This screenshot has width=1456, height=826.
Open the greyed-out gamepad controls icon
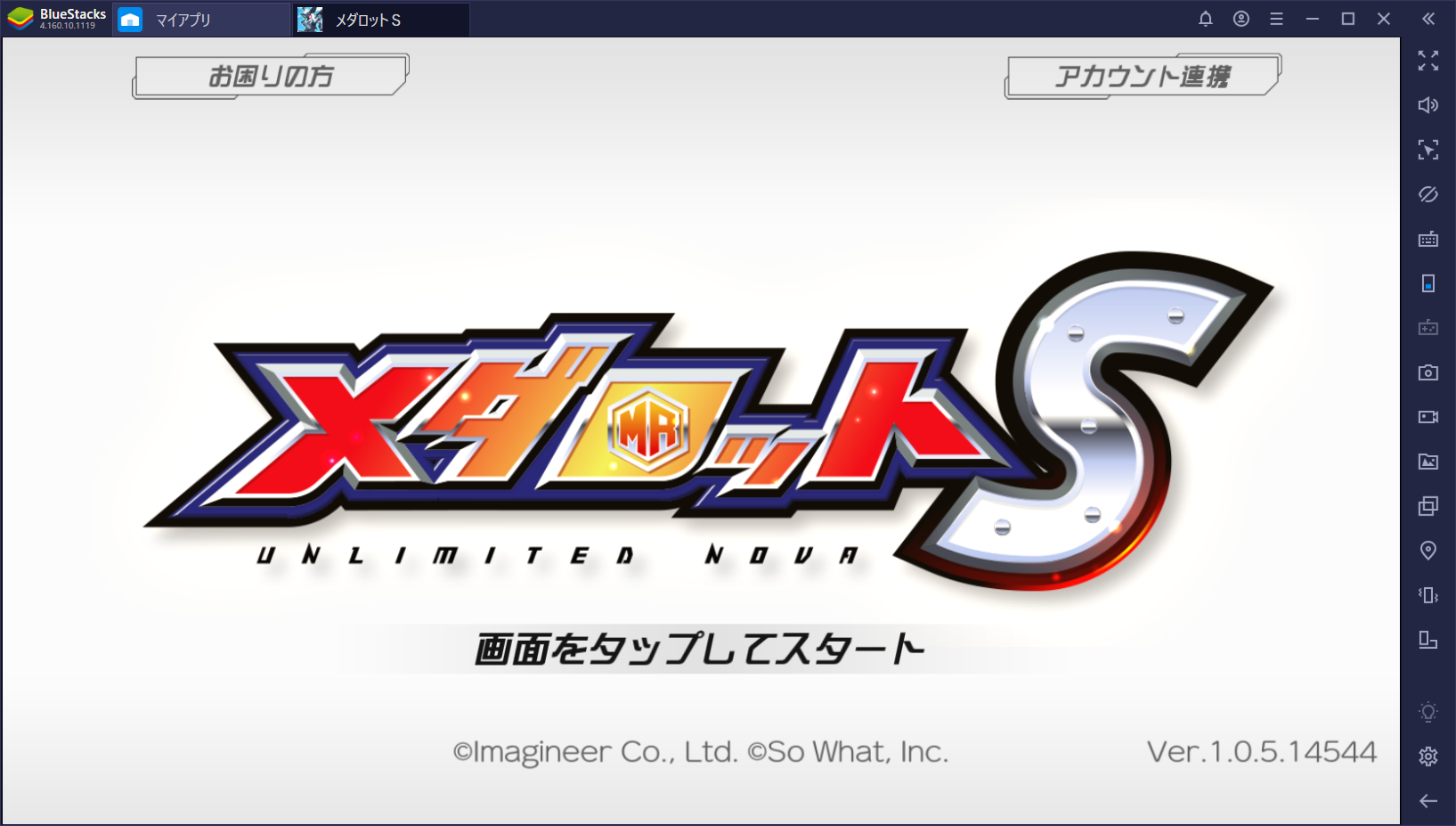coord(1428,328)
